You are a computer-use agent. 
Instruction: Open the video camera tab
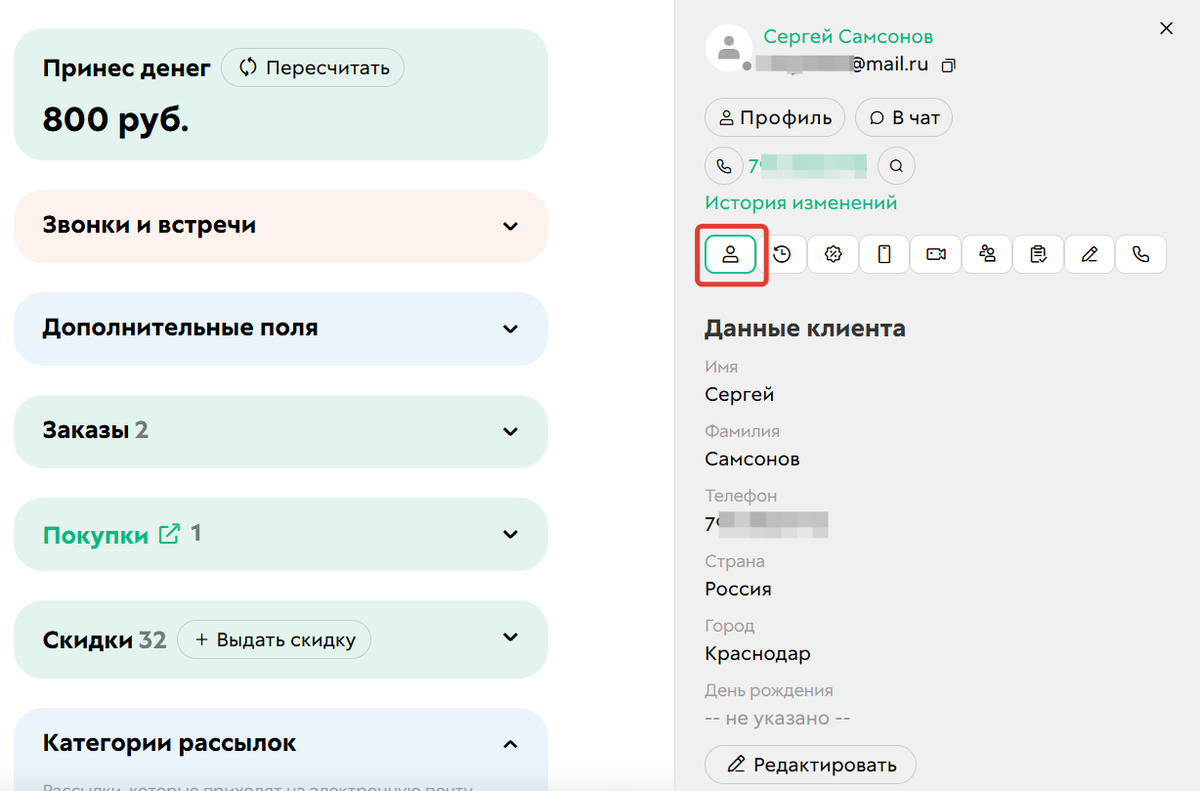point(936,255)
